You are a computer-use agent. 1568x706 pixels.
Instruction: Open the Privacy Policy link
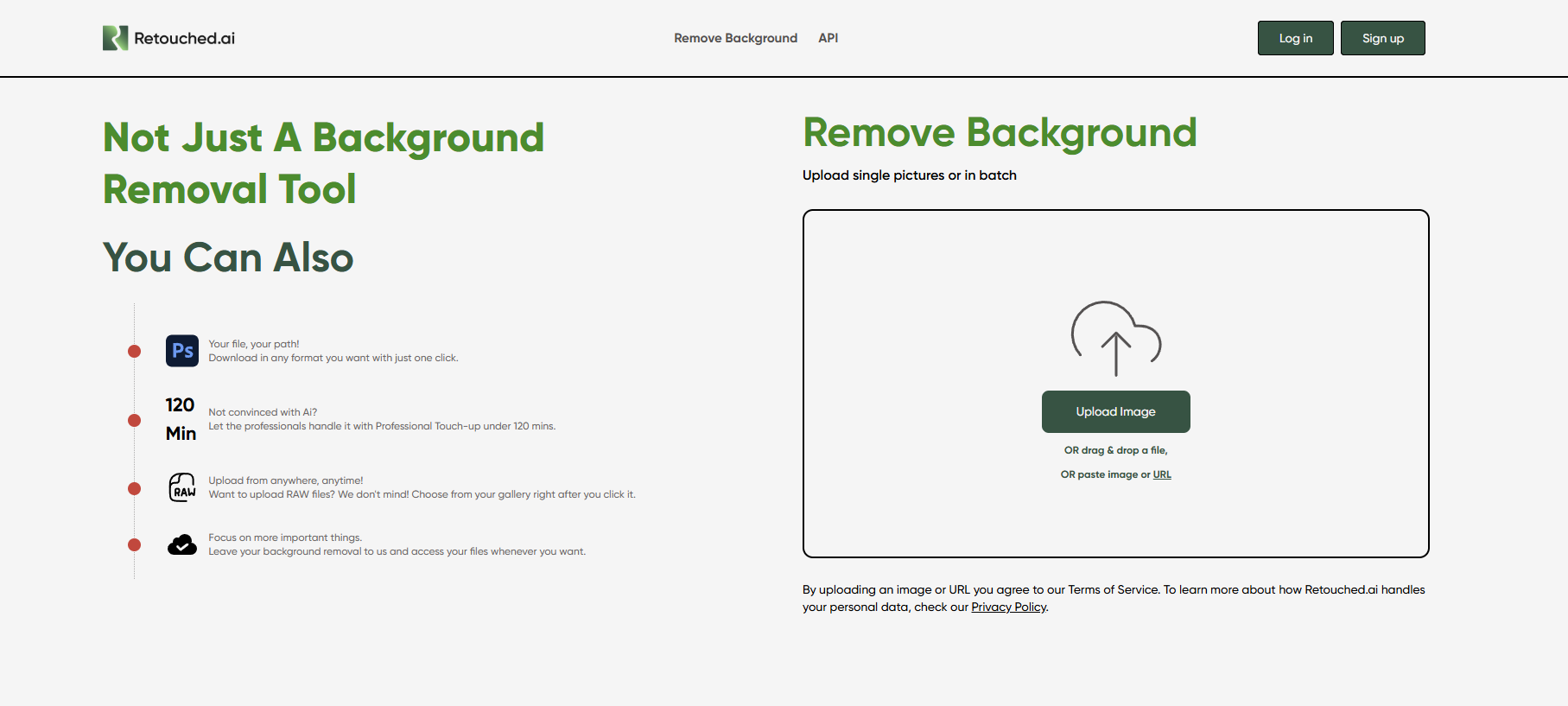(x=1008, y=607)
